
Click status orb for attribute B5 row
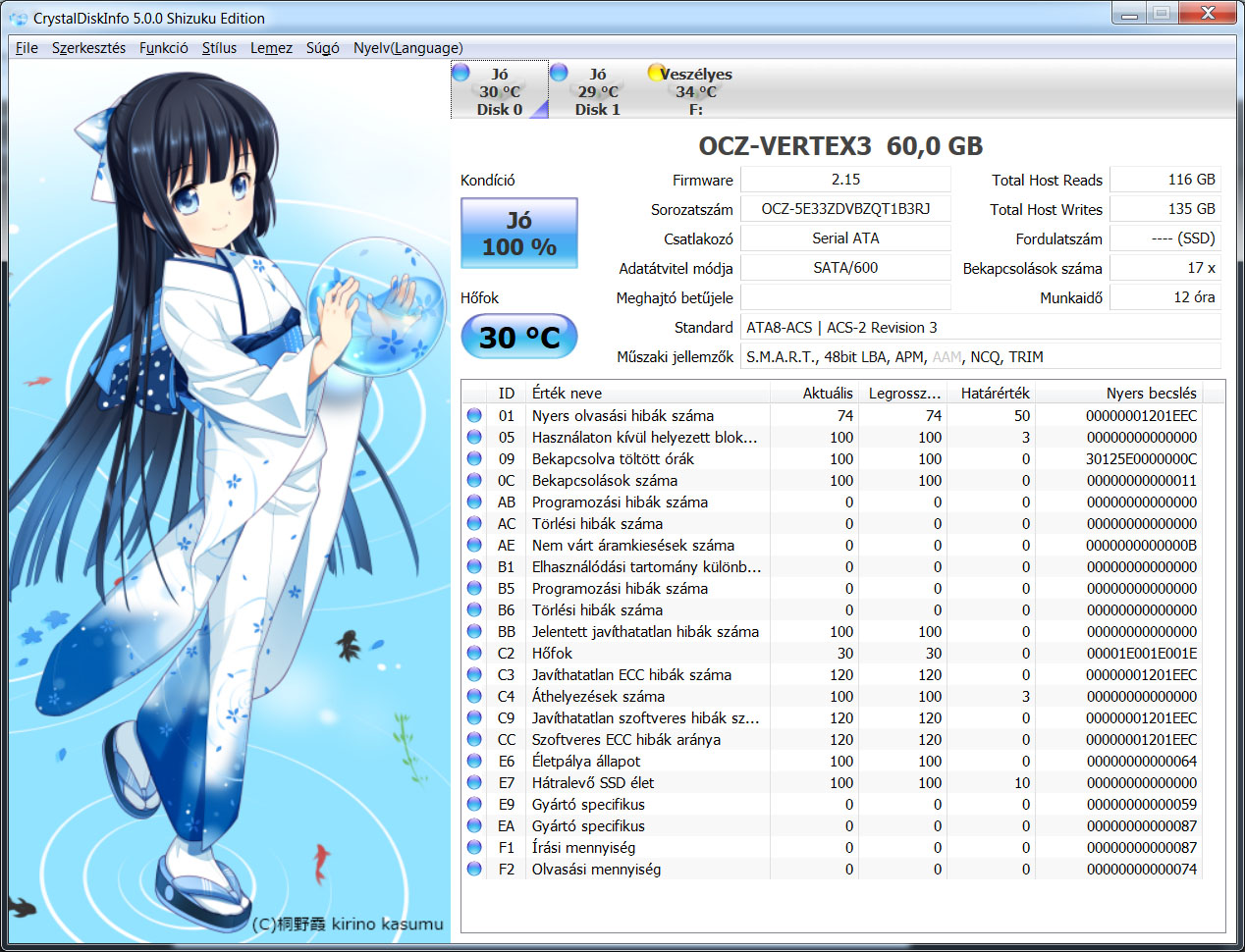pos(474,588)
